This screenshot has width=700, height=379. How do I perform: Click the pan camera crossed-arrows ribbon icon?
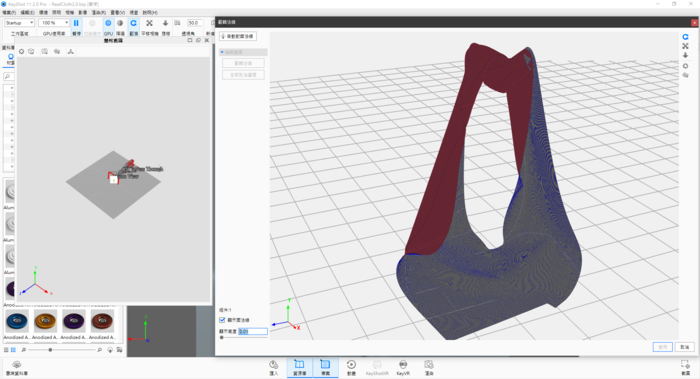(150, 23)
